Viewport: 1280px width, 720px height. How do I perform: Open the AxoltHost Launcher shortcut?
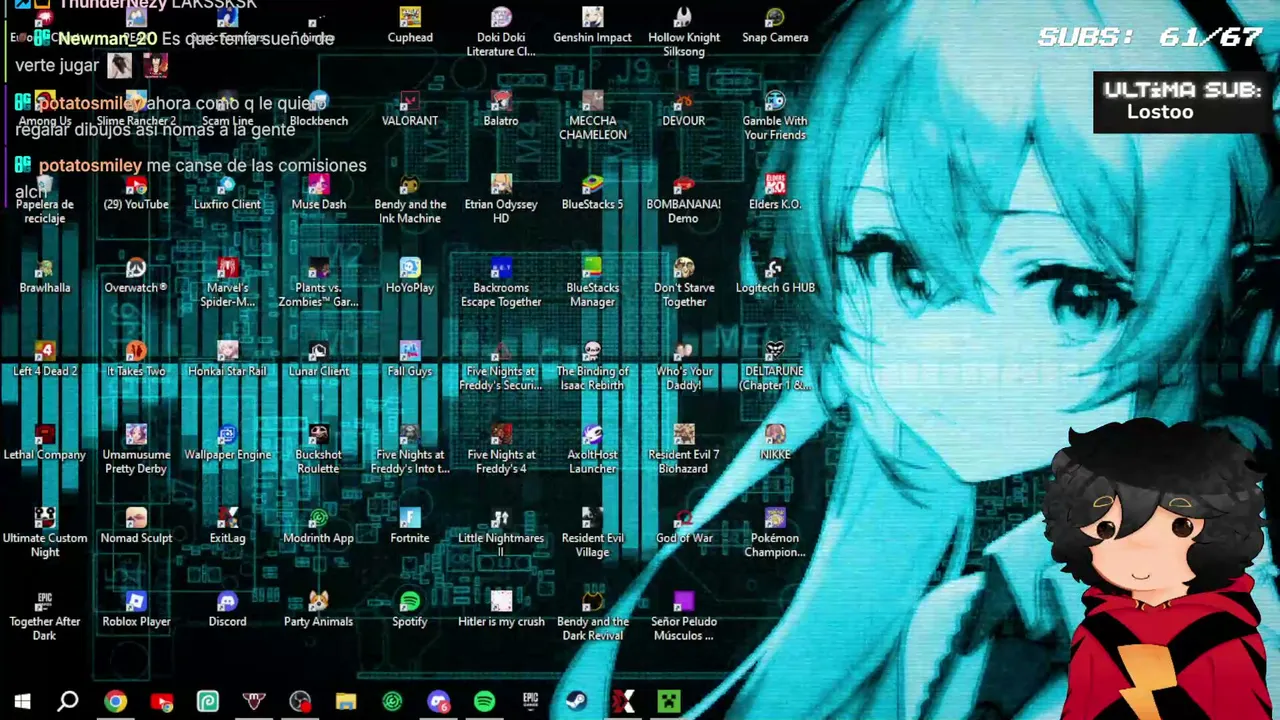pyautogui.click(x=593, y=450)
